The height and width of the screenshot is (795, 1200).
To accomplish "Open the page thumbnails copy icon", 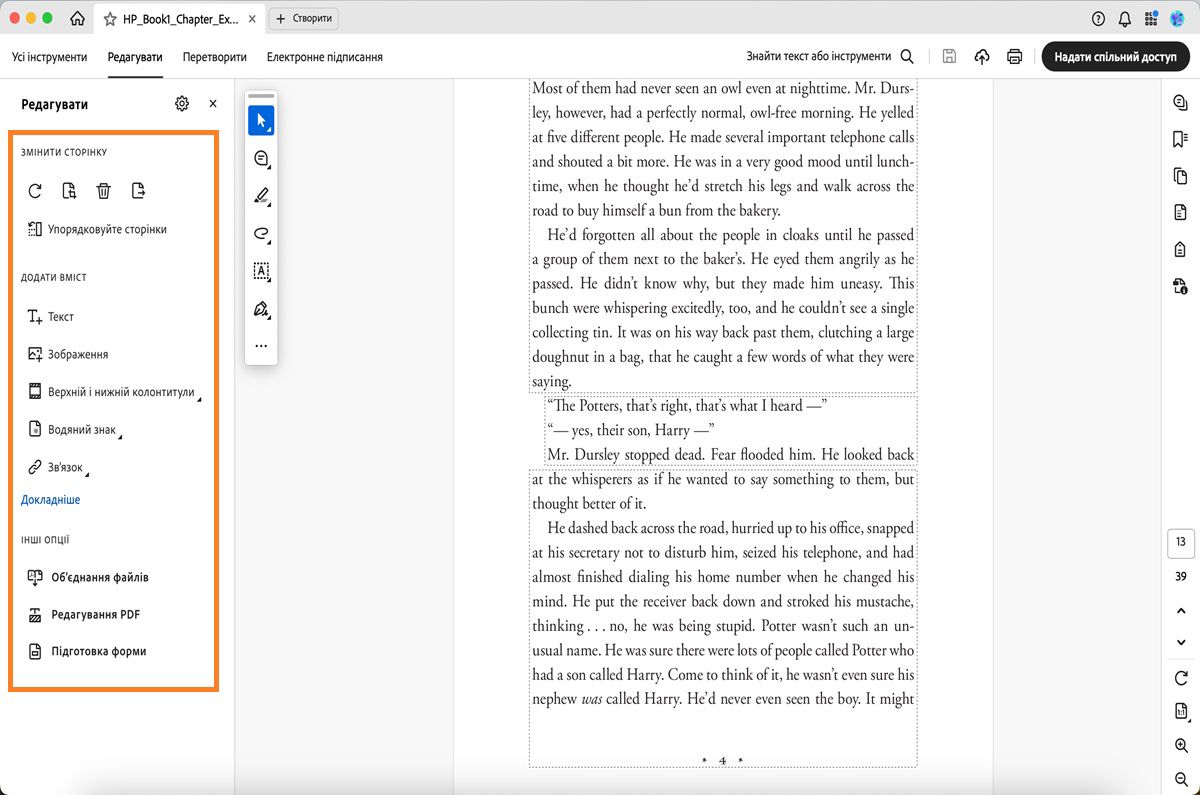I will pos(1181,176).
